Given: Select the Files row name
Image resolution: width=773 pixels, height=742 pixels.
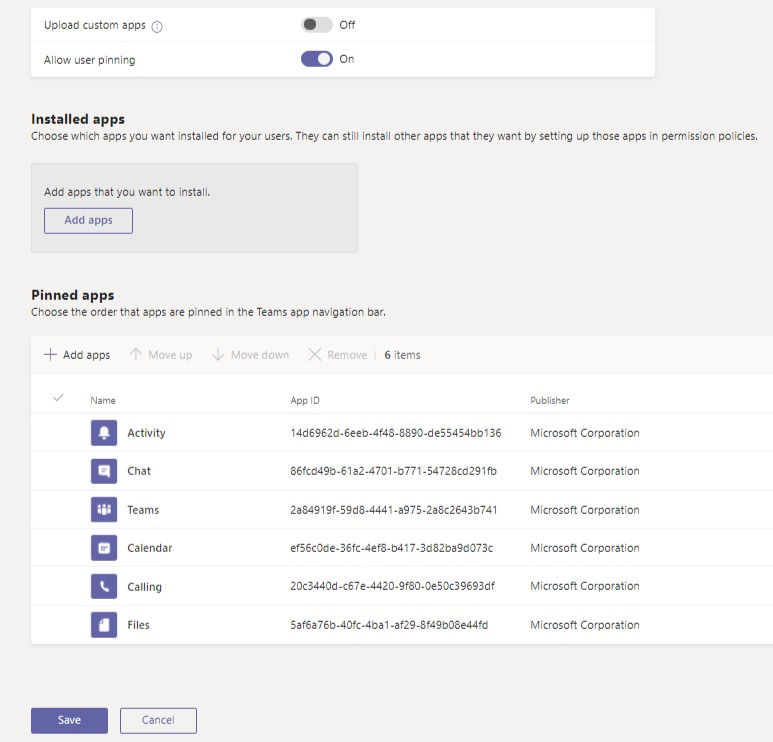Looking at the screenshot, I should (138, 625).
